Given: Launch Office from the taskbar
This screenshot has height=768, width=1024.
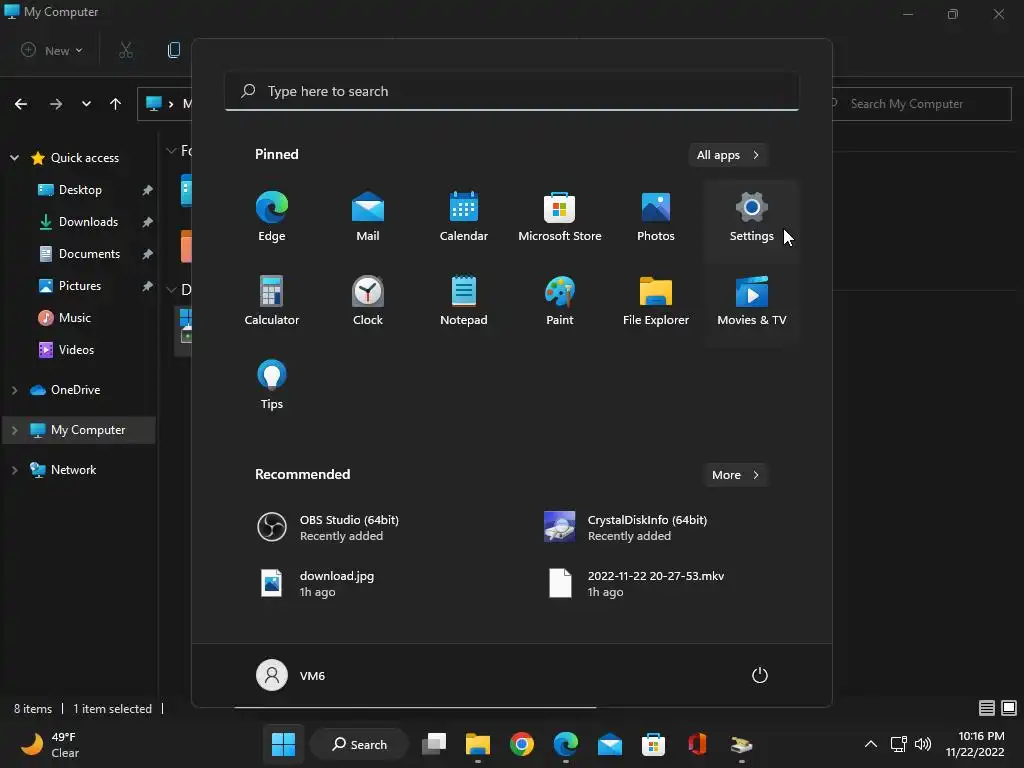Looking at the screenshot, I should click(x=697, y=744).
